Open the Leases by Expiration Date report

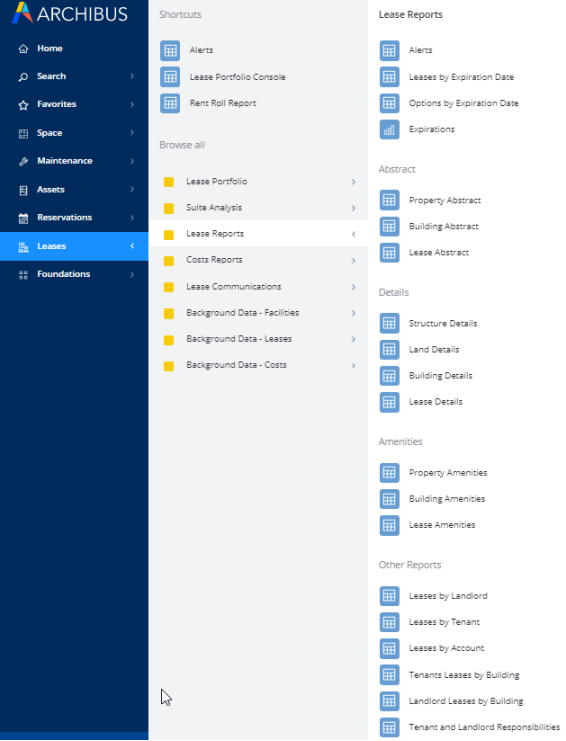point(461,77)
